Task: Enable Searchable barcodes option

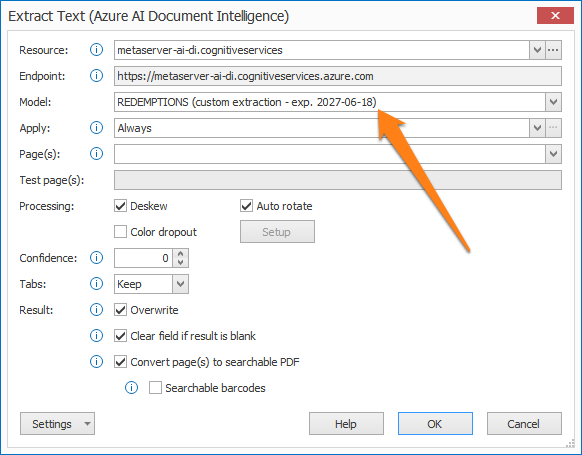Action: pos(155,387)
